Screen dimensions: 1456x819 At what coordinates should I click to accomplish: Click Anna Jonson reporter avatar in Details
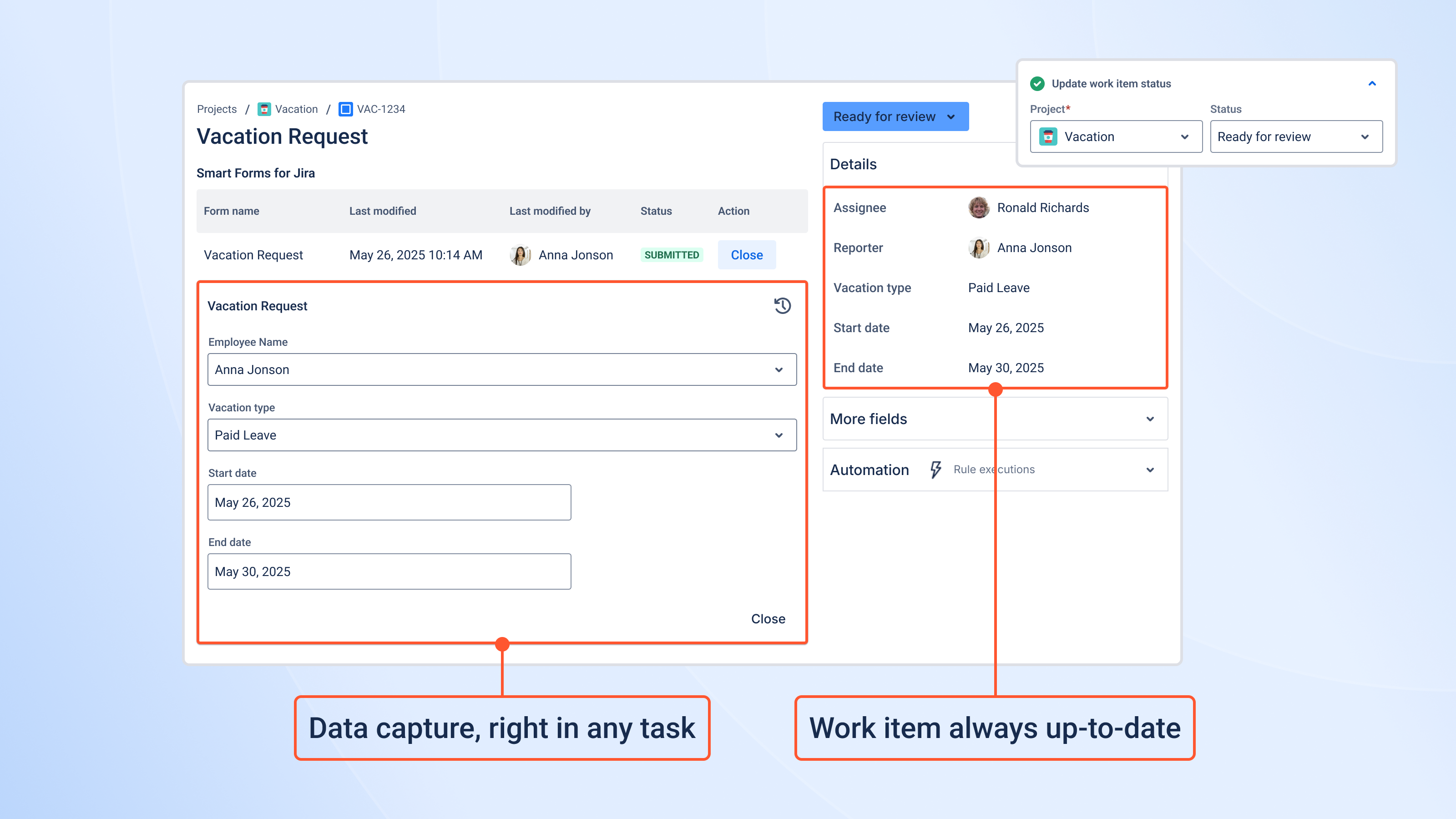pyautogui.click(x=978, y=248)
